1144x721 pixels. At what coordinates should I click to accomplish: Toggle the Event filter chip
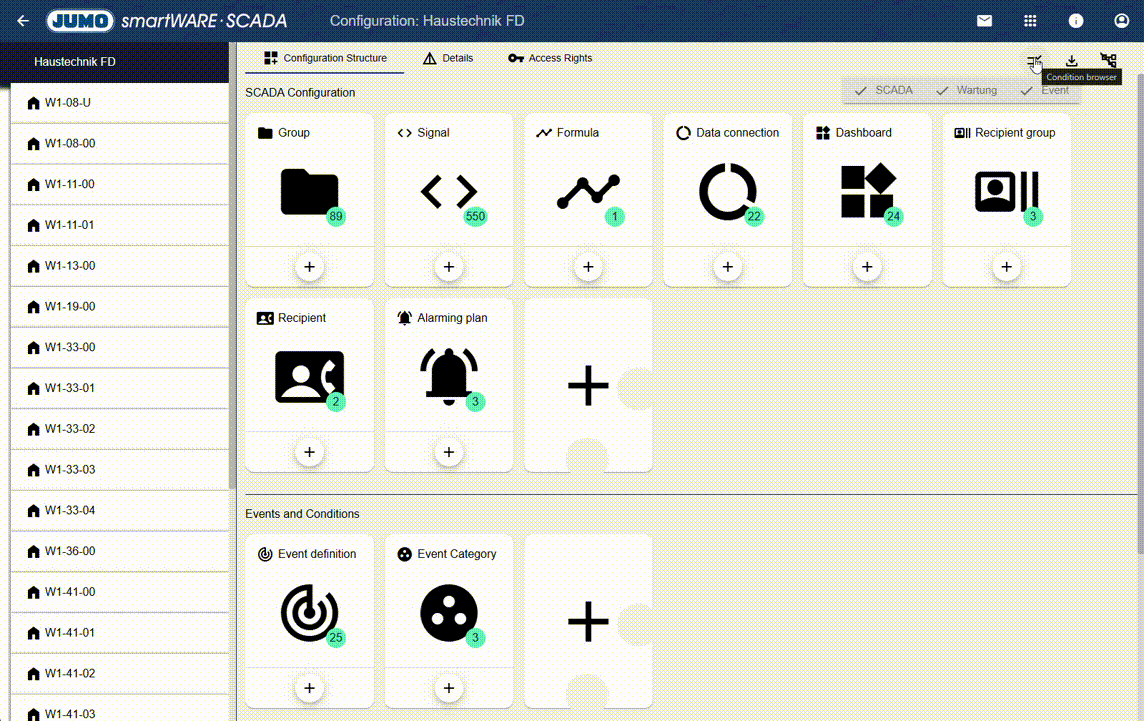click(1045, 90)
